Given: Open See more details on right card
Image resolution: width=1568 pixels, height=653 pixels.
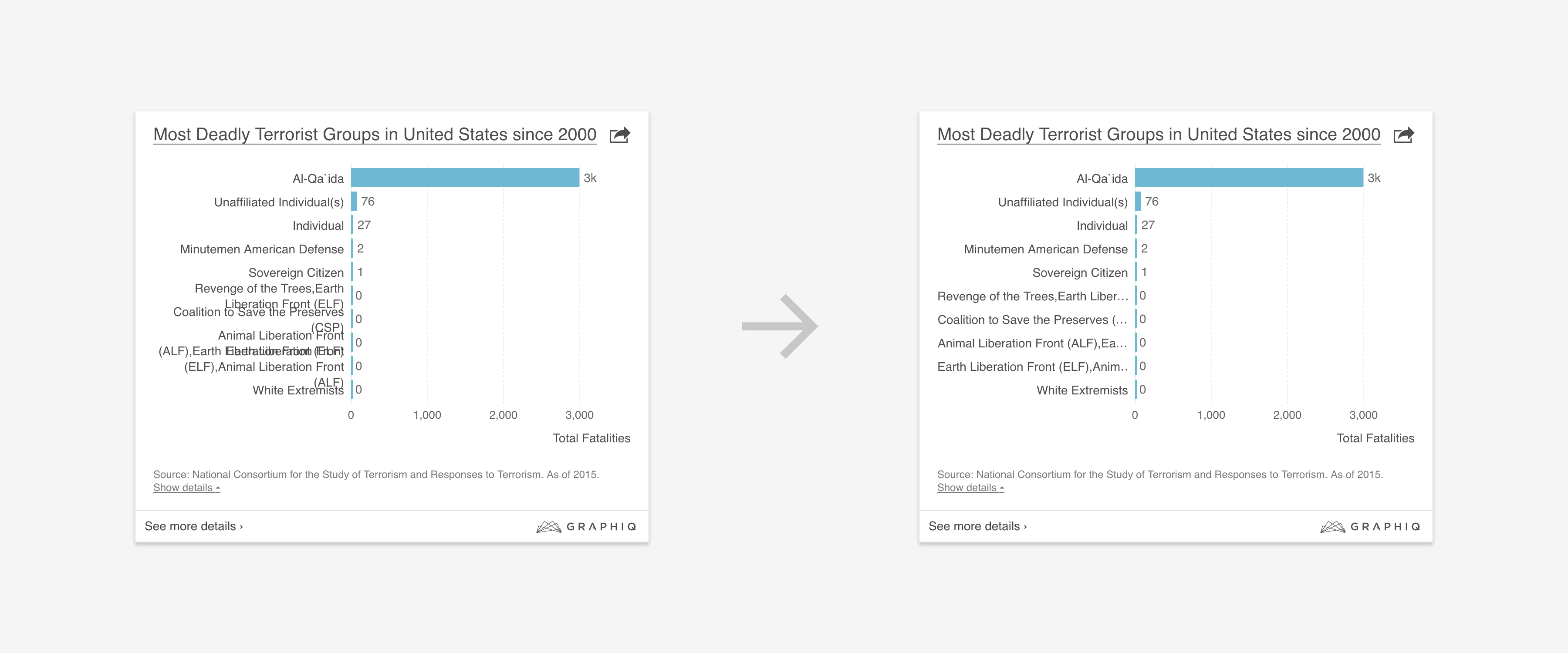Looking at the screenshot, I should pyautogui.click(x=977, y=526).
